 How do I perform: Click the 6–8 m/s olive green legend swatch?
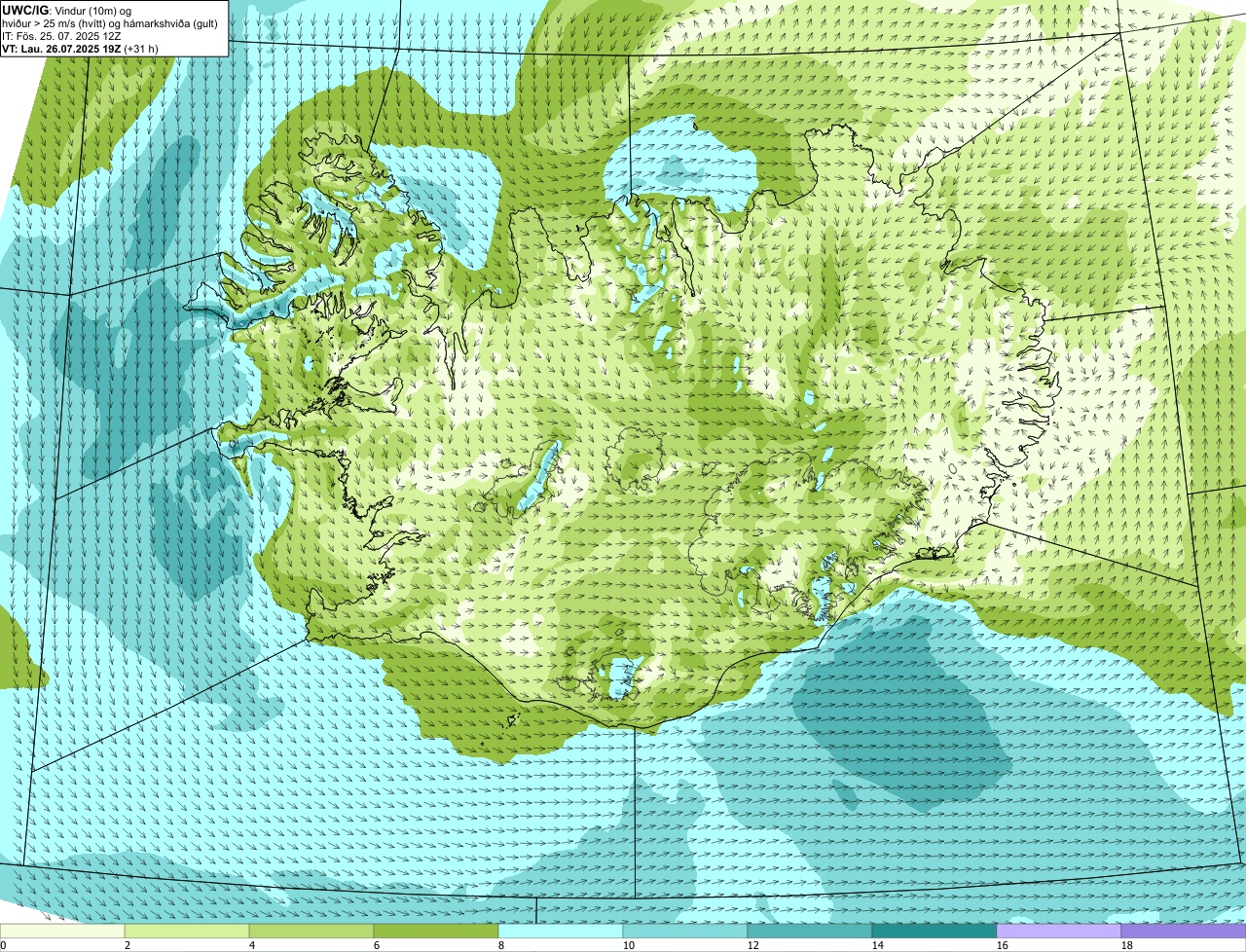point(436,932)
